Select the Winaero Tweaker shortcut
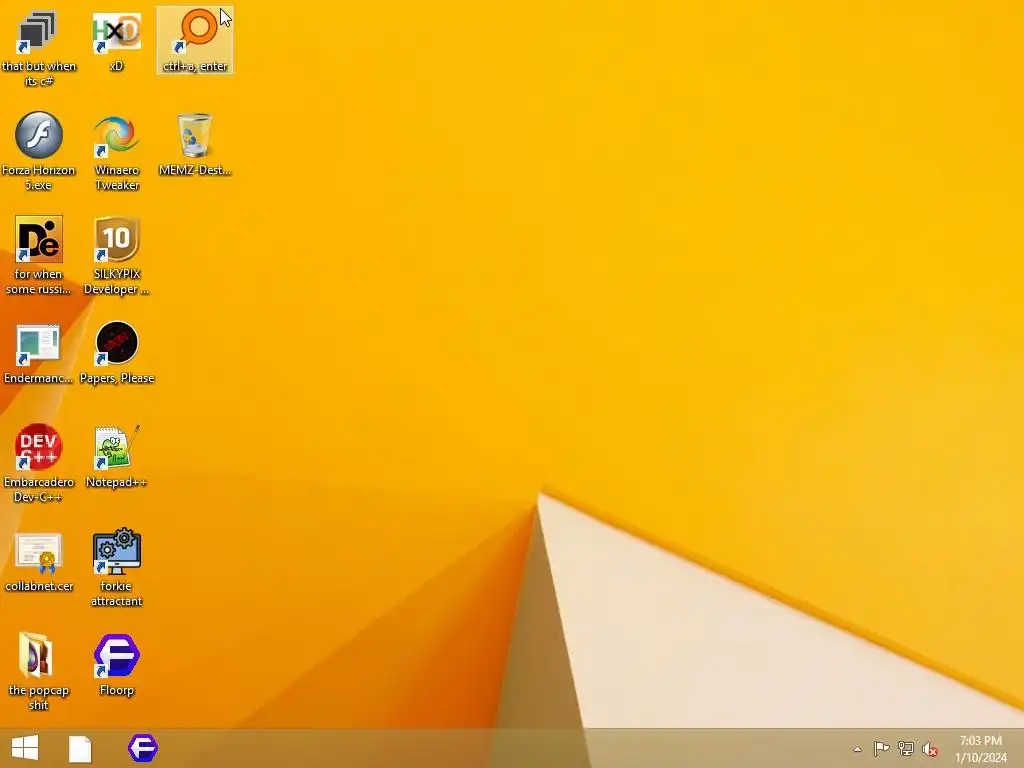This screenshot has height=768, width=1024. pos(116,152)
